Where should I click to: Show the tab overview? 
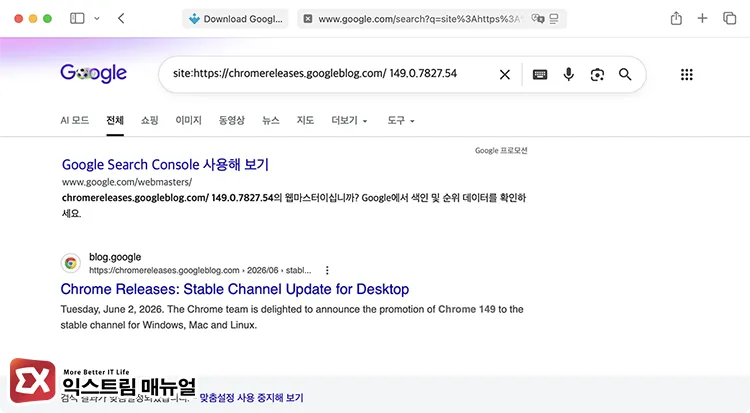click(729, 19)
